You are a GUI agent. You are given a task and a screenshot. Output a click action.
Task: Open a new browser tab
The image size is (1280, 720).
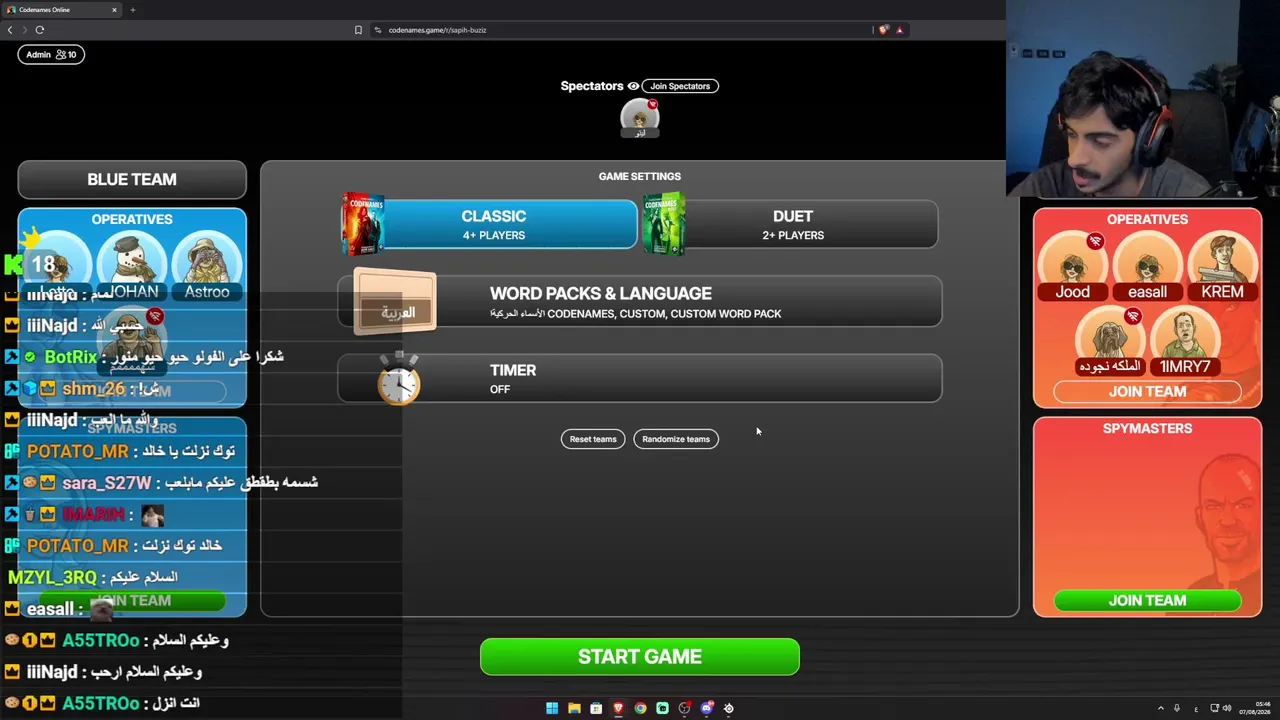pos(132,10)
